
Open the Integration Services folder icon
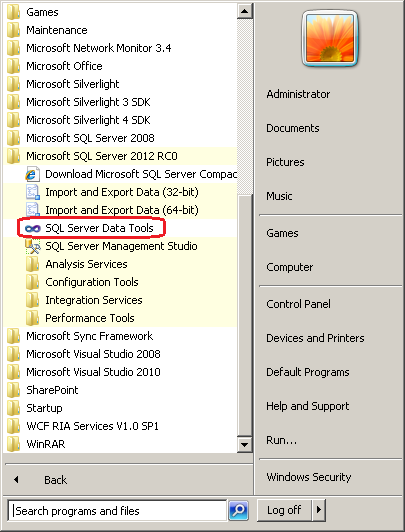33,300
